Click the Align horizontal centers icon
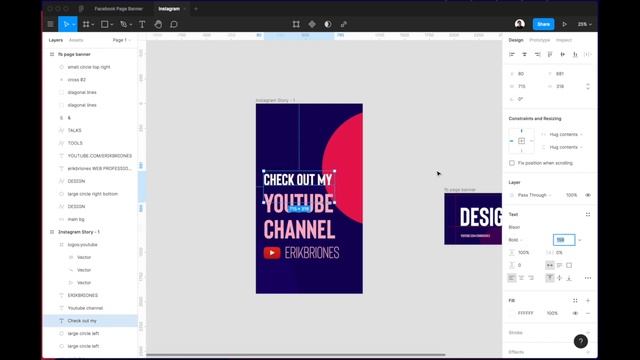The image size is (640, 360). coord(524,54)
